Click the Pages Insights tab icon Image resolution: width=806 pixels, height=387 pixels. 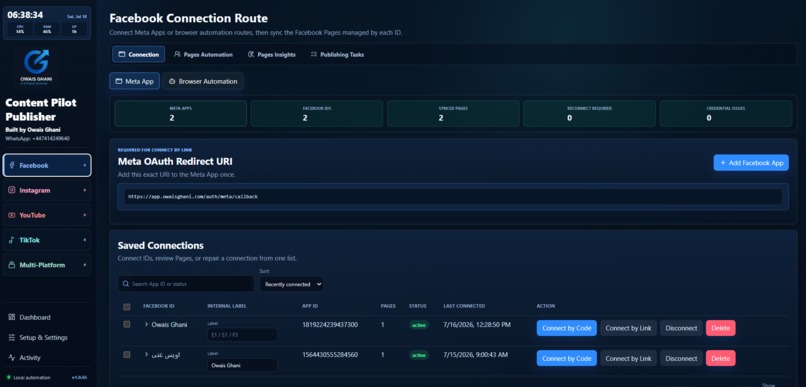tap(251, 54)
